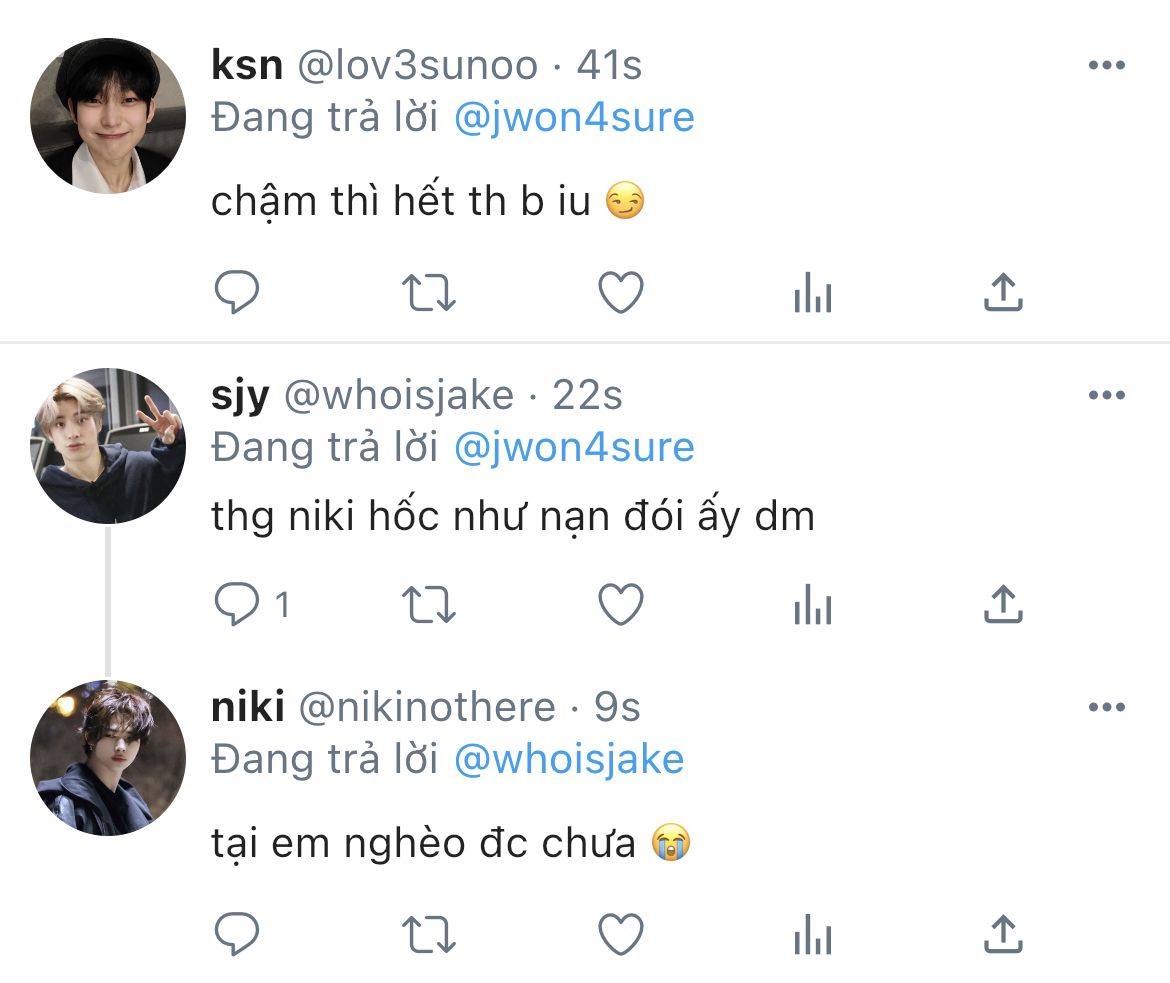Reply to niki's tweet
The image size is (1170, 983).
(x=237, y=934)
